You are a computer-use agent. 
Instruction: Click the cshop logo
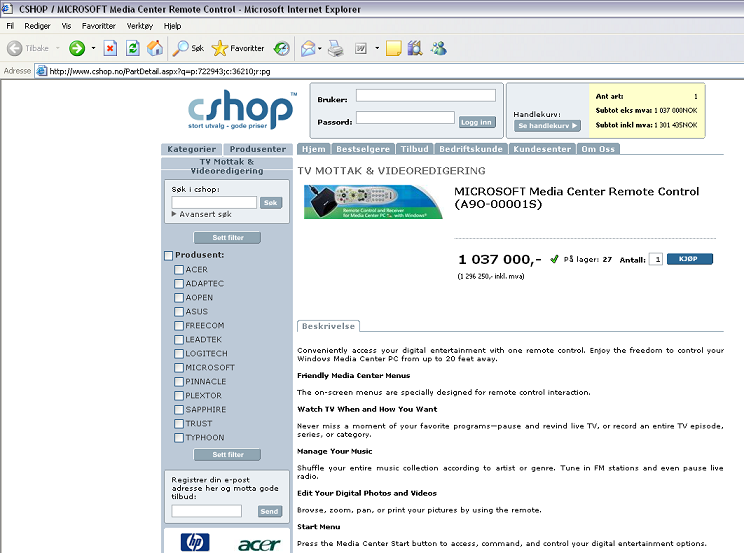coord(242,110)
